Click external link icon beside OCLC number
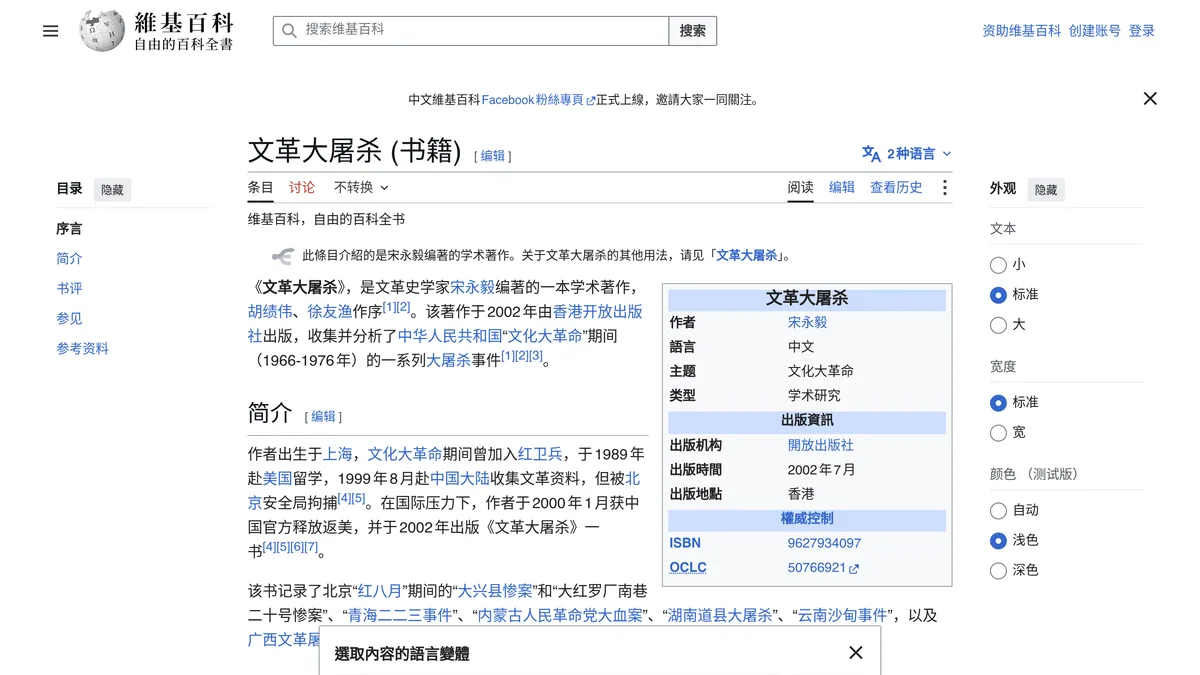 pos(854,568)
